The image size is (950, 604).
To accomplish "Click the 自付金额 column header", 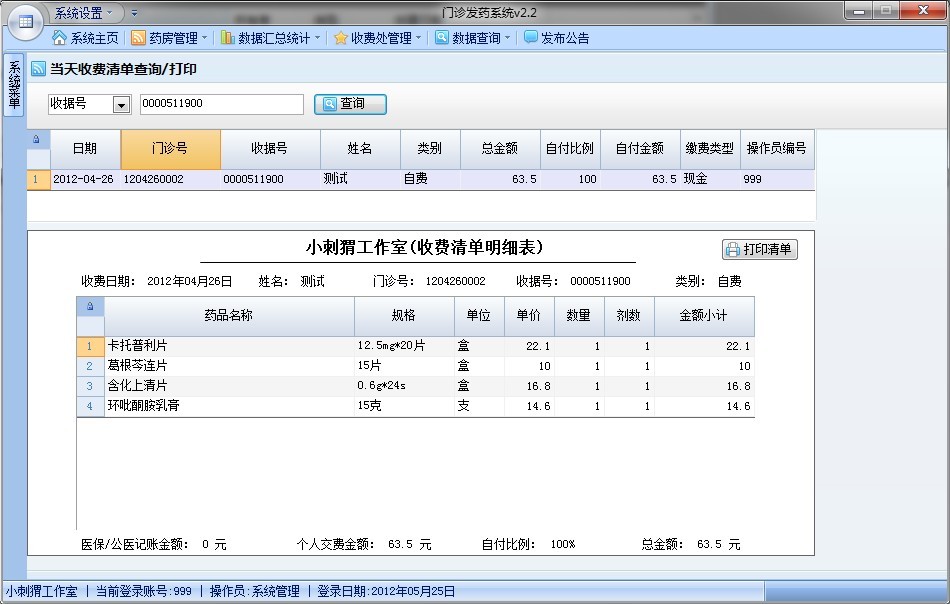I will coord(640,149).
